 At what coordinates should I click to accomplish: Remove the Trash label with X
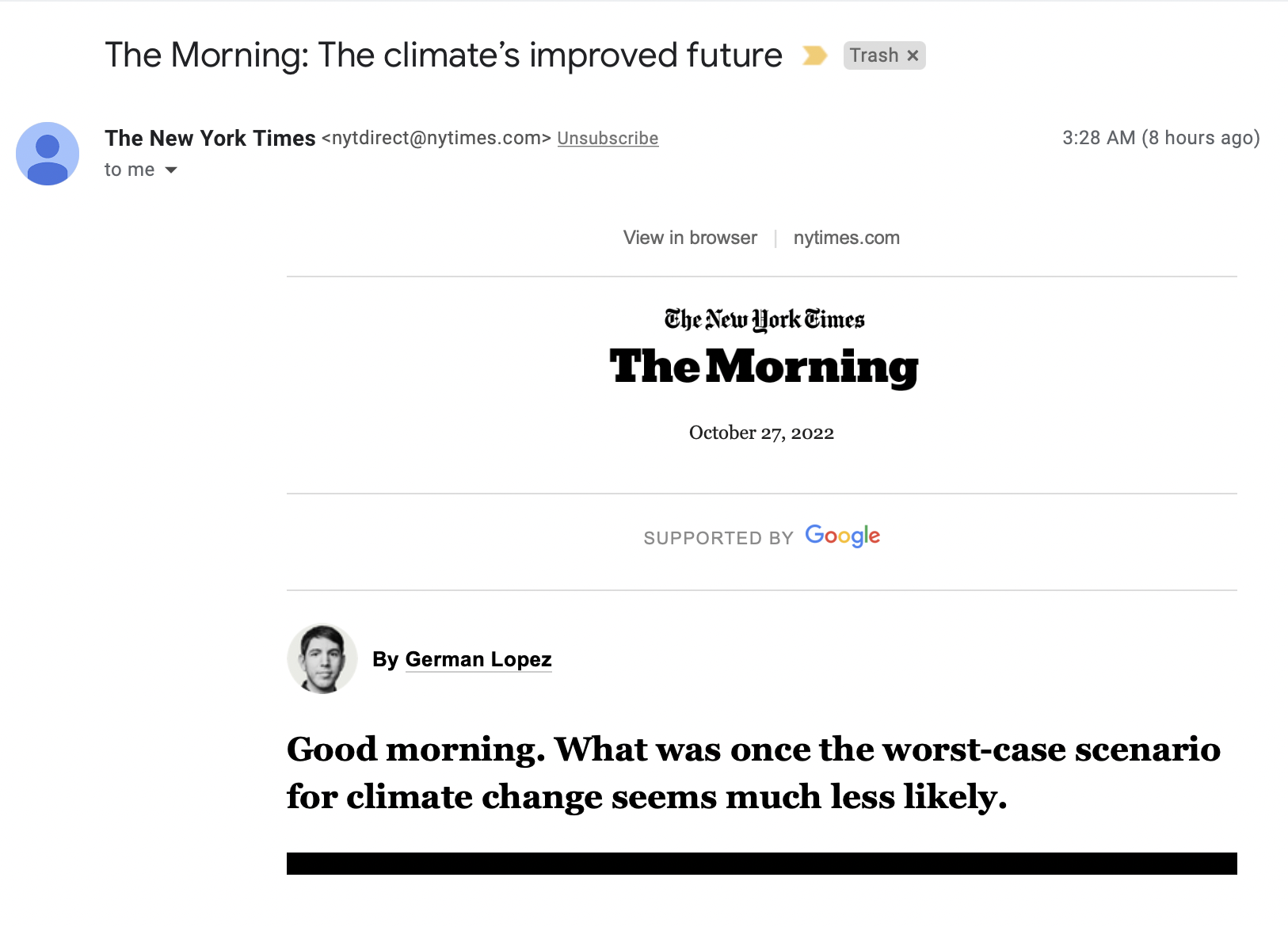913,55
